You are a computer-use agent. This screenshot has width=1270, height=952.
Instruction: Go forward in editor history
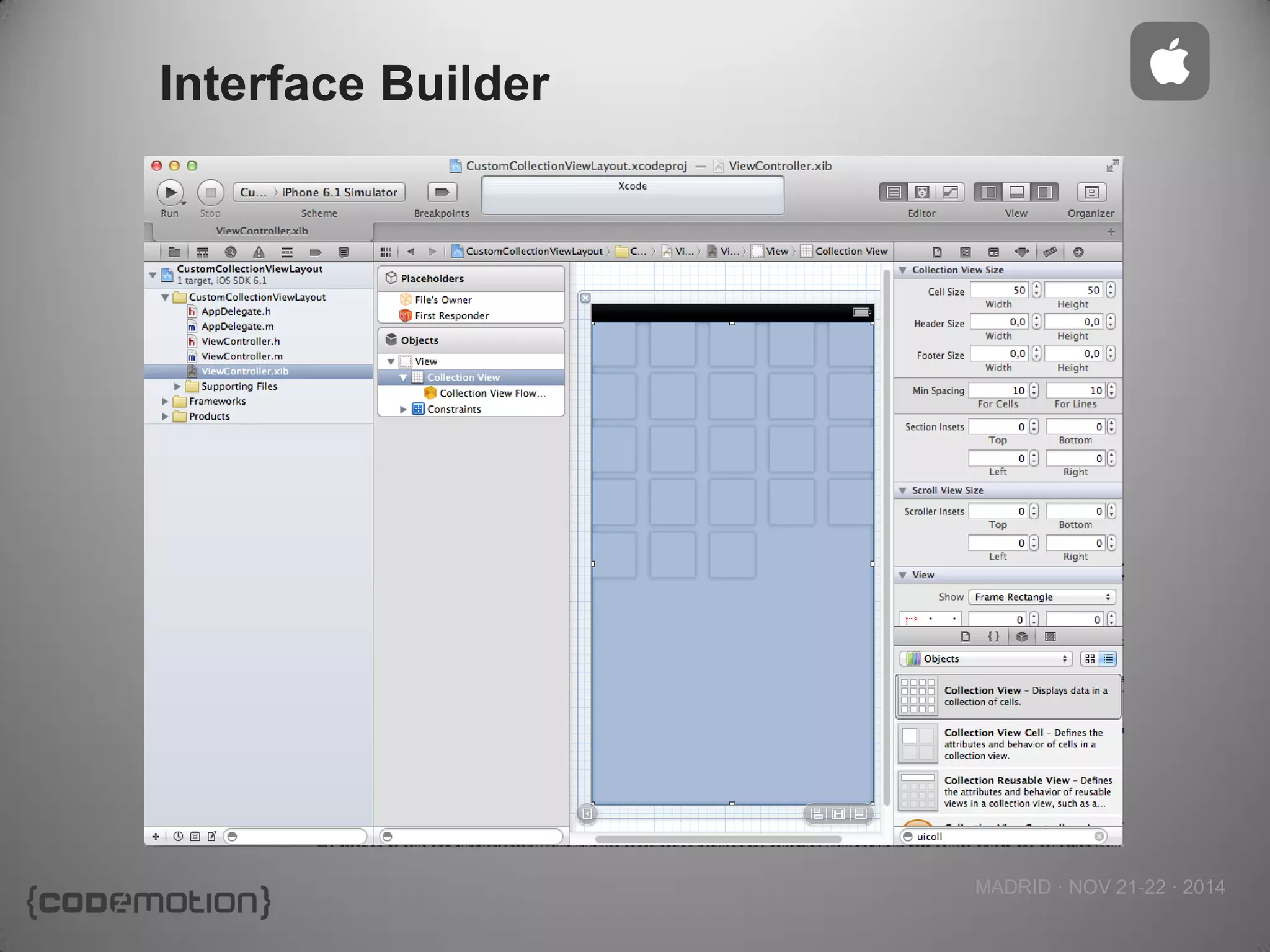point(432,252)
